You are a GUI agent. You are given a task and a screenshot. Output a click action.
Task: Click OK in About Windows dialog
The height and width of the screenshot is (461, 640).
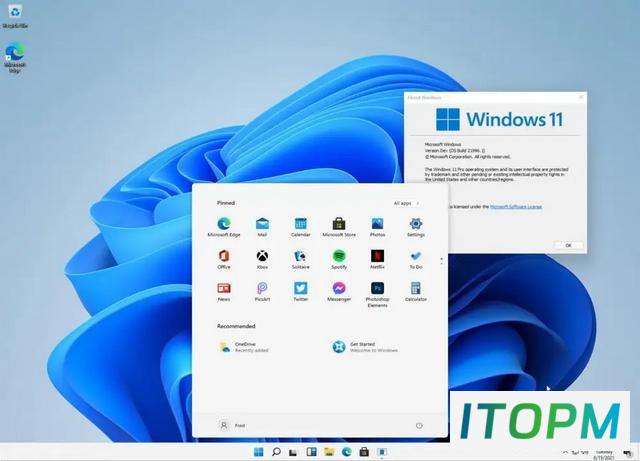pos(568,245)
